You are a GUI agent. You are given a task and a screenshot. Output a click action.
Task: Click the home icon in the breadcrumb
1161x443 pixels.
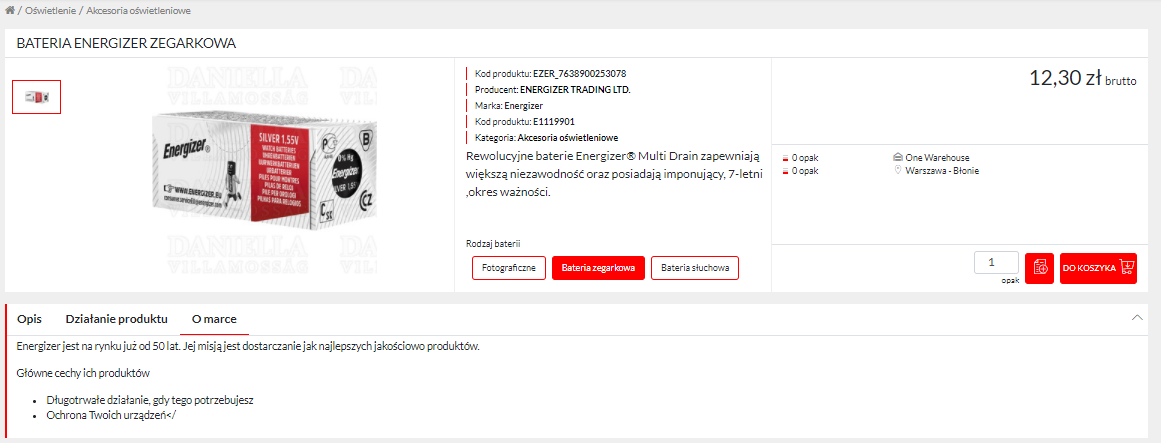point(10,11)
